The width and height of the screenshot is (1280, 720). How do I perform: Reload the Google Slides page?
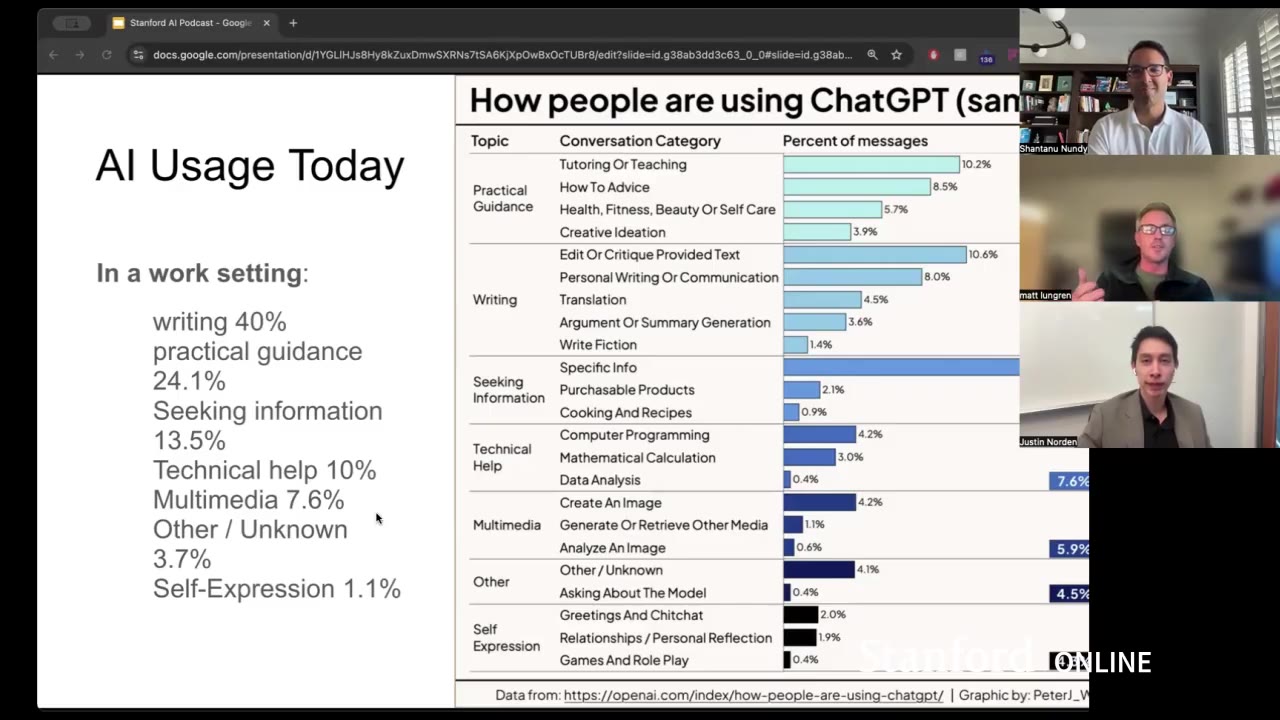pyautogui.click(x=106, y=55)
